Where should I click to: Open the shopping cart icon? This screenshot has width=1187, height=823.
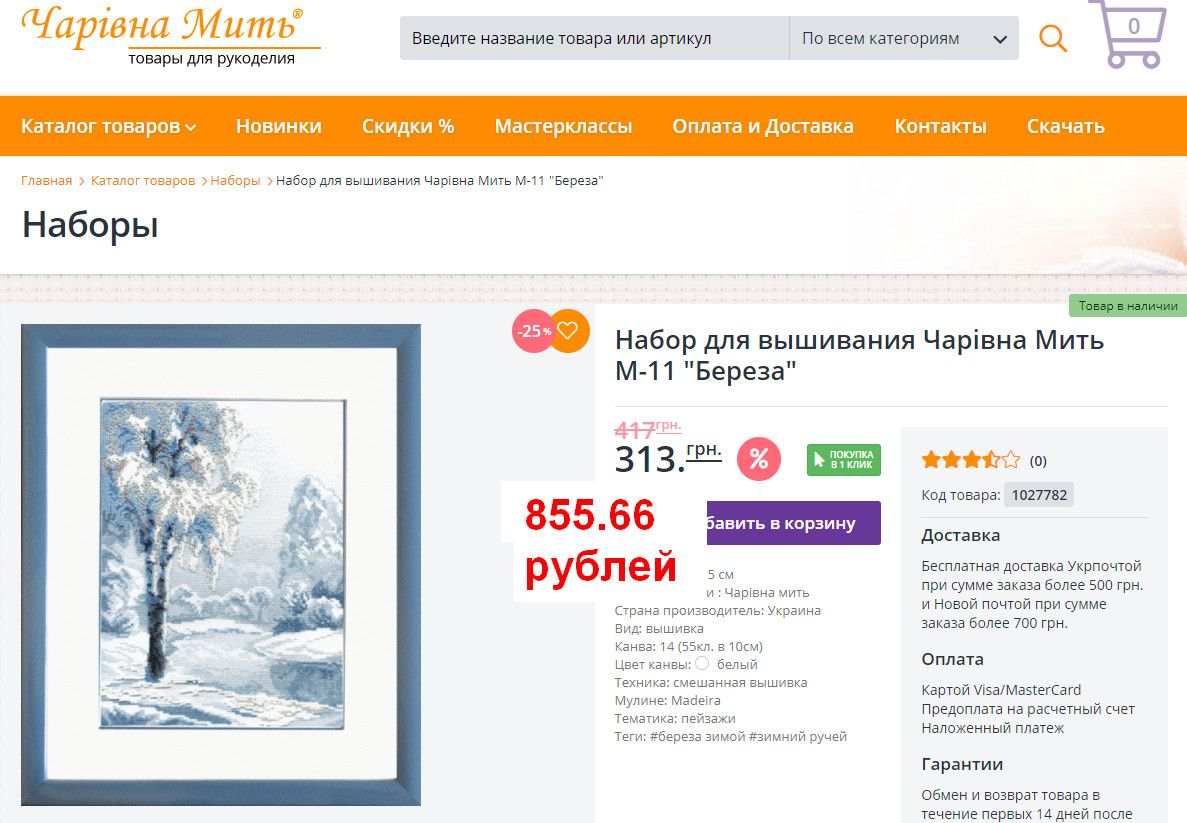(x=1127, y=33)
